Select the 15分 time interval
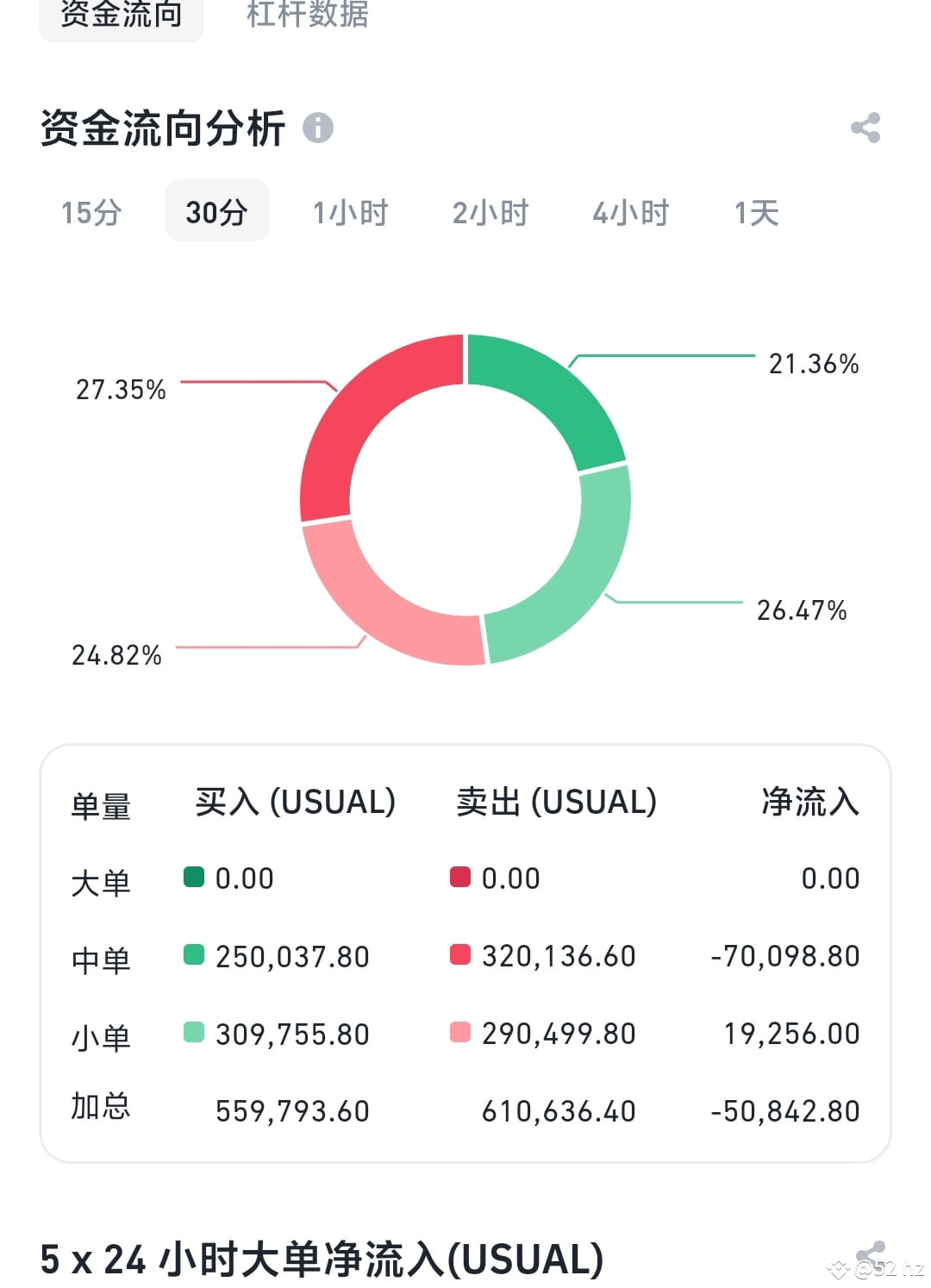931x1288 pixels. pyautogui.click(x=90, y=211)
